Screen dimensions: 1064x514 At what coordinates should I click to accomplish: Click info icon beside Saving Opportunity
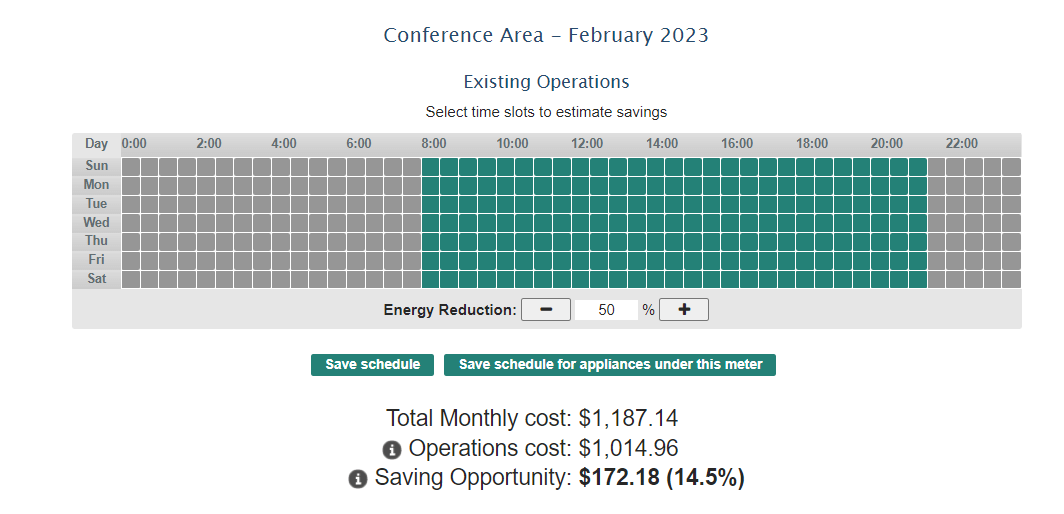coord(357,479)
